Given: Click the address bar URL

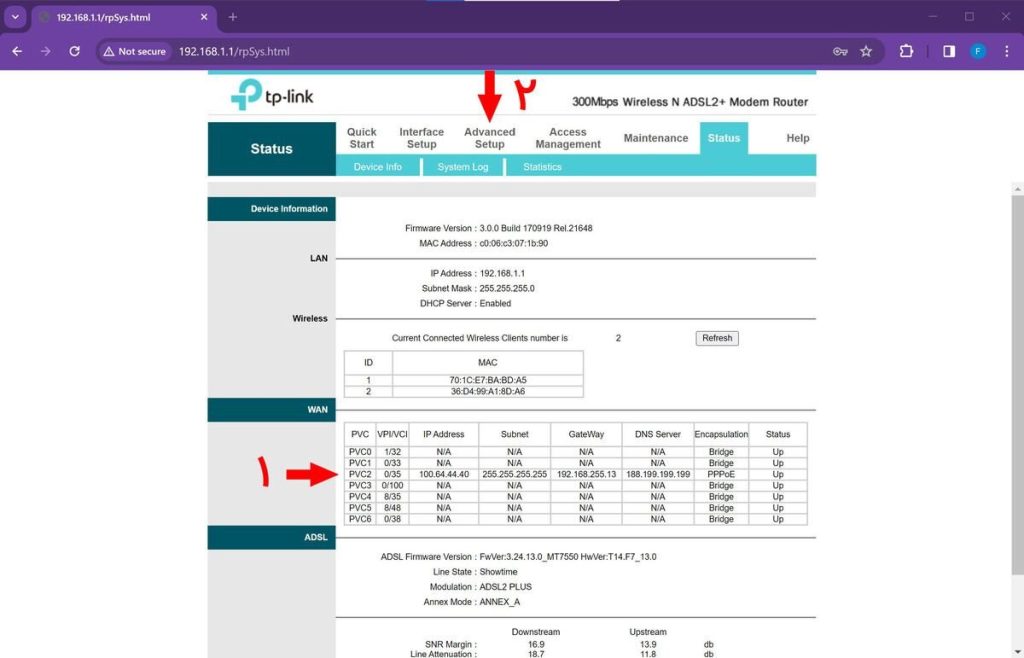Looking at the screenshot, I should [234, 51].
